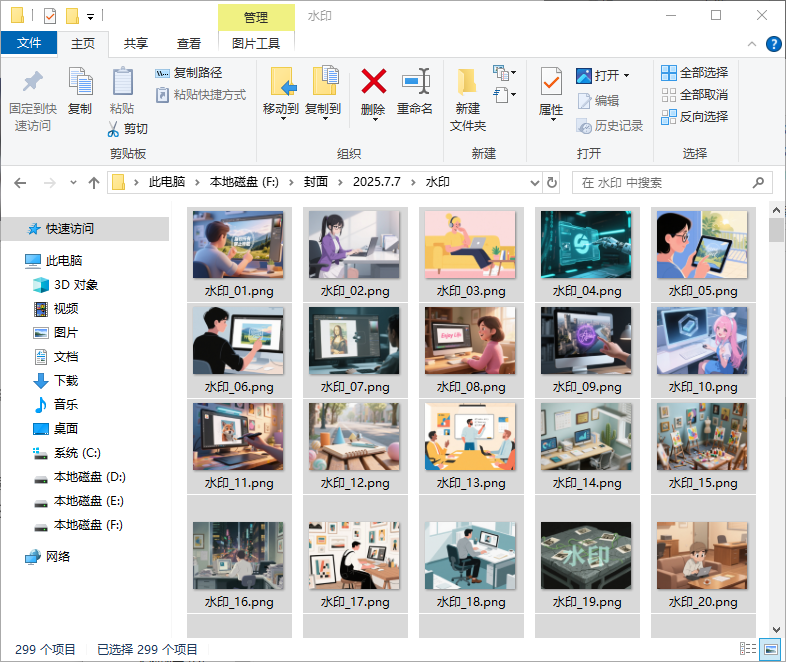Switch to details view in status bar

click(x=747, y=649)
